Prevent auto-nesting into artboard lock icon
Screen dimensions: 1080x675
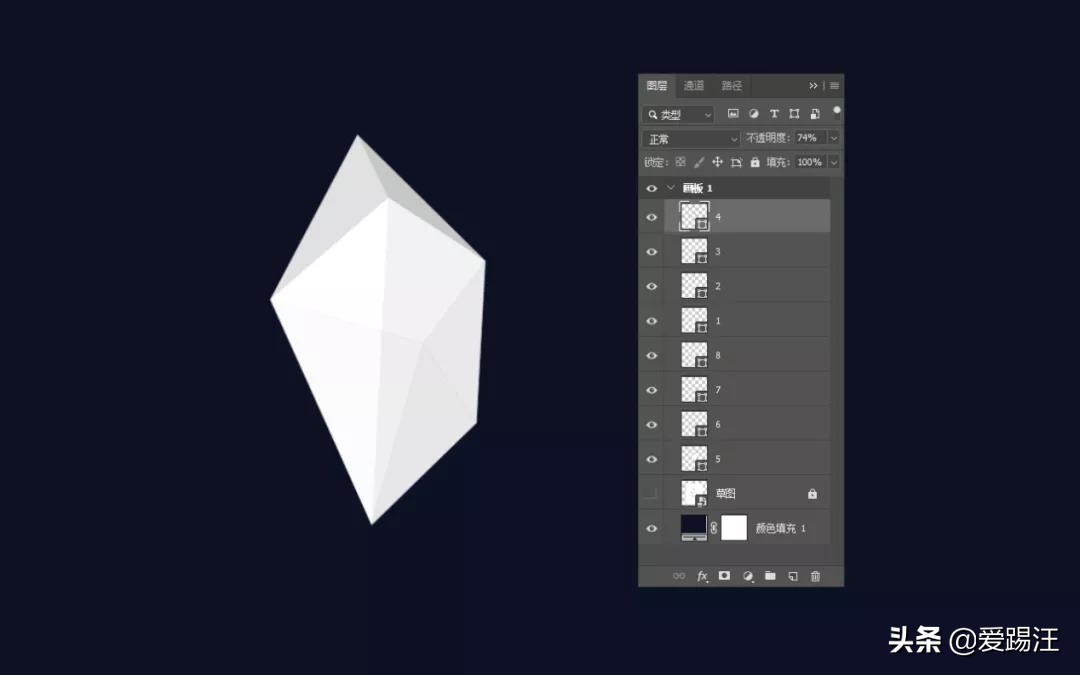pyautogui.click(x=736, y=162)
